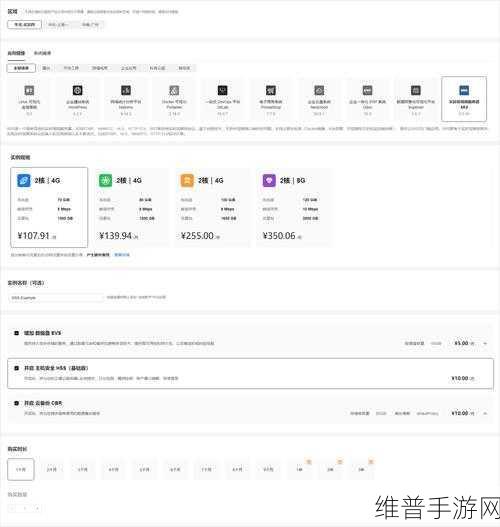Click the outlined selected region button

[x=25, y=25]
